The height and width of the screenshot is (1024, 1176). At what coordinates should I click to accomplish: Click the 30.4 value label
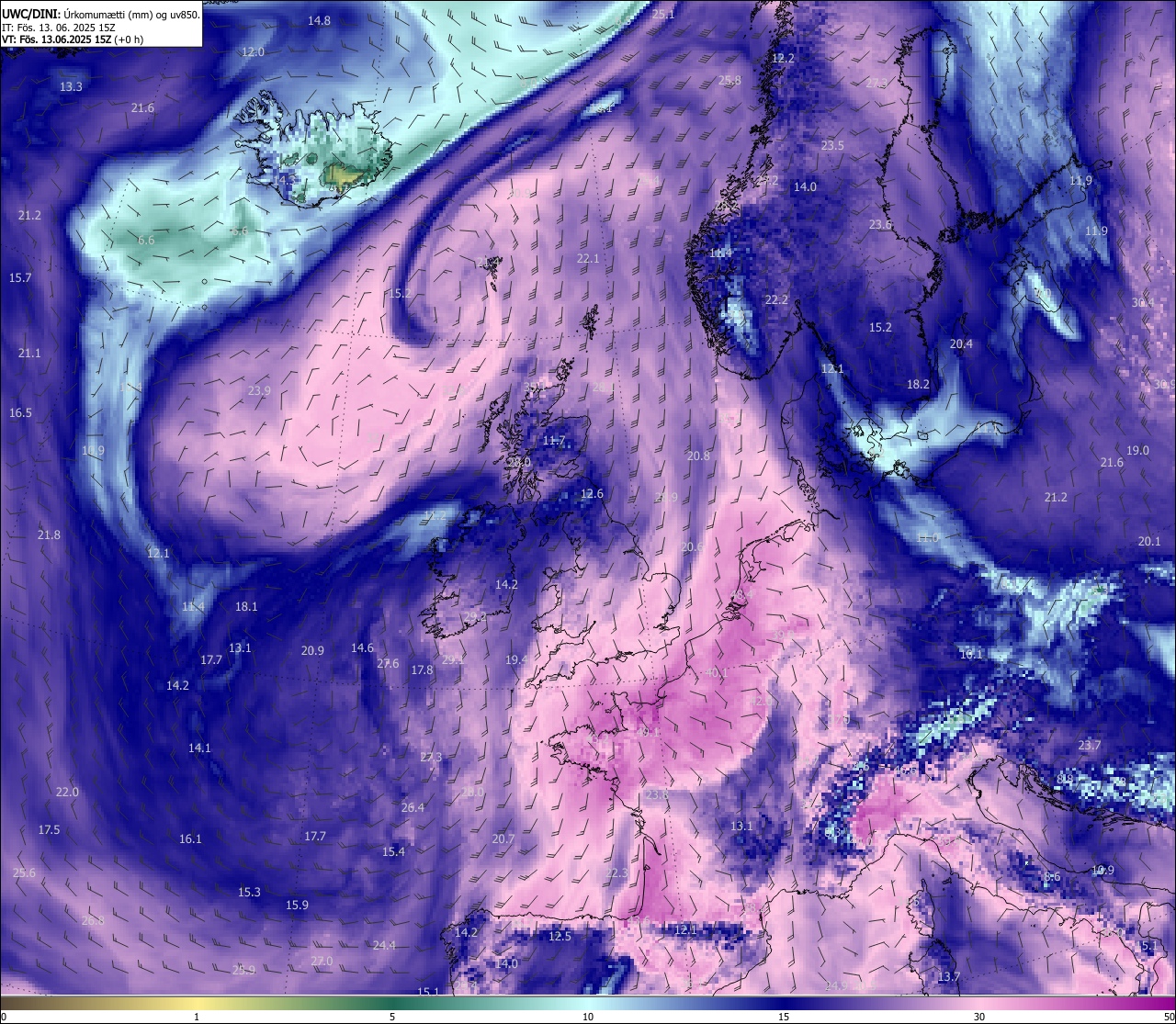click(x=1143, y=302)
